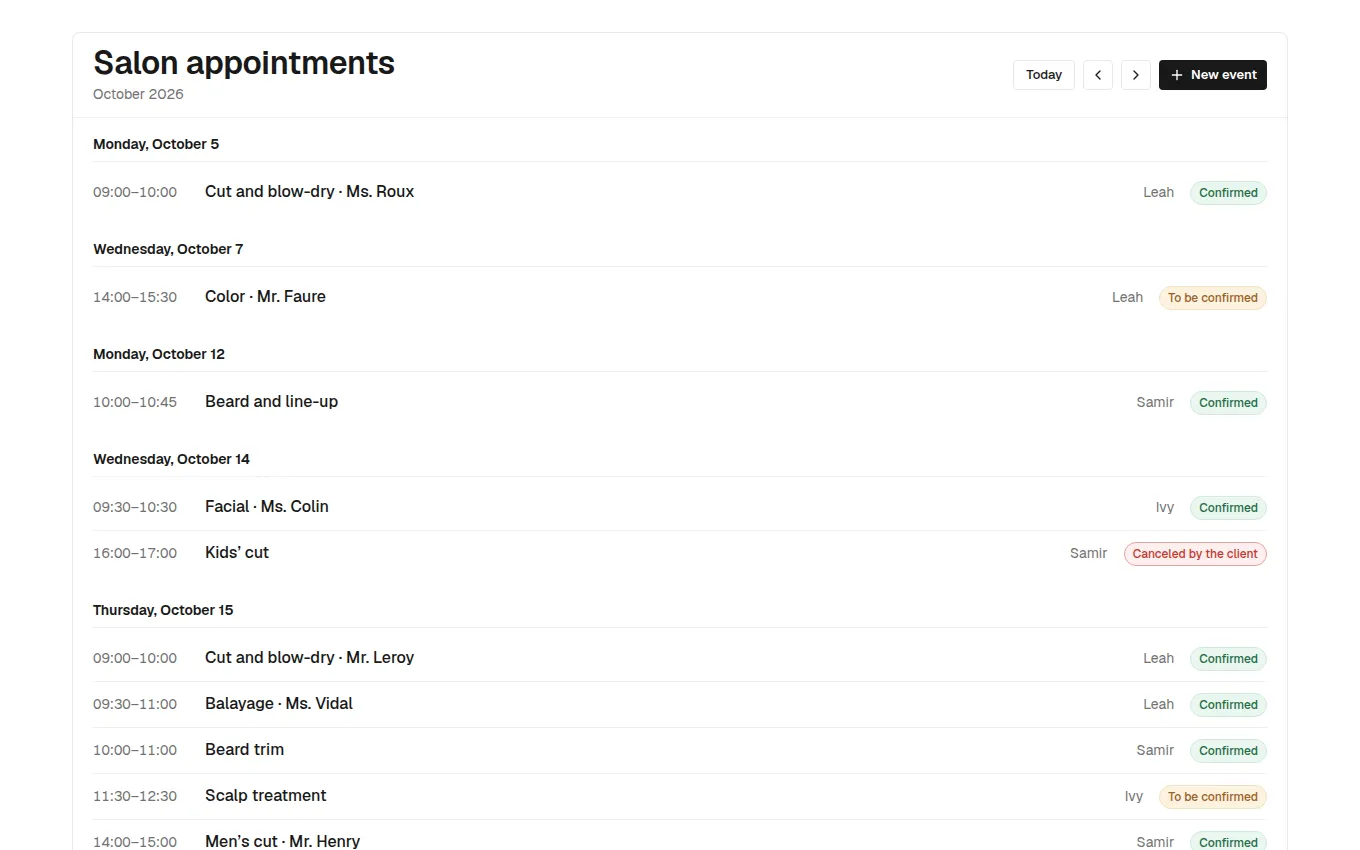Click Confirmed badge on Ms. Roux appointment
This screenshot has width=1360, height=850.
[x=1228, y=193]
